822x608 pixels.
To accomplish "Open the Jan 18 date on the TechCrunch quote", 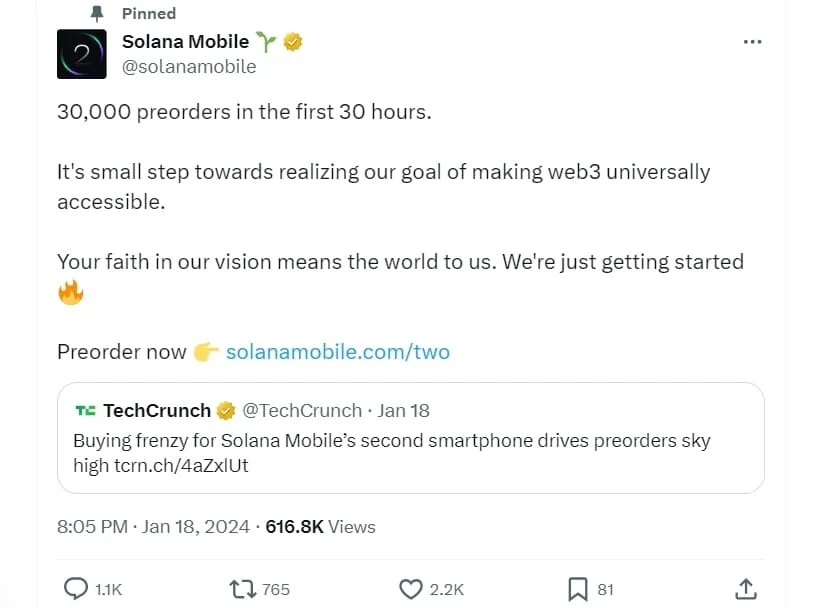I will [404, 410].
